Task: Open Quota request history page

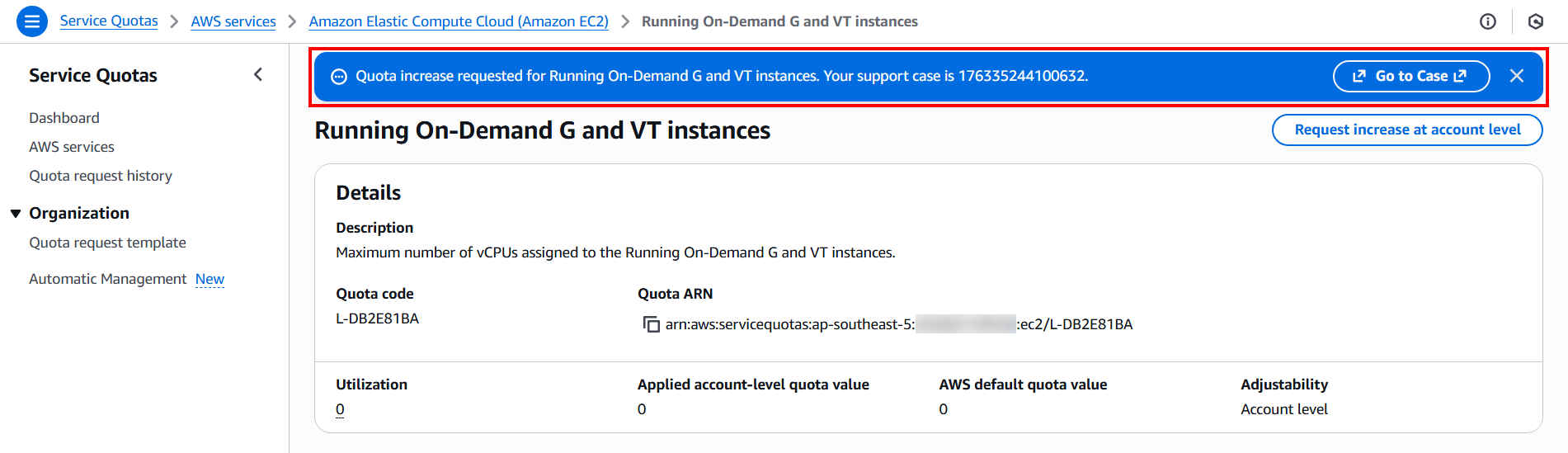Action: (x=101, y=176)
